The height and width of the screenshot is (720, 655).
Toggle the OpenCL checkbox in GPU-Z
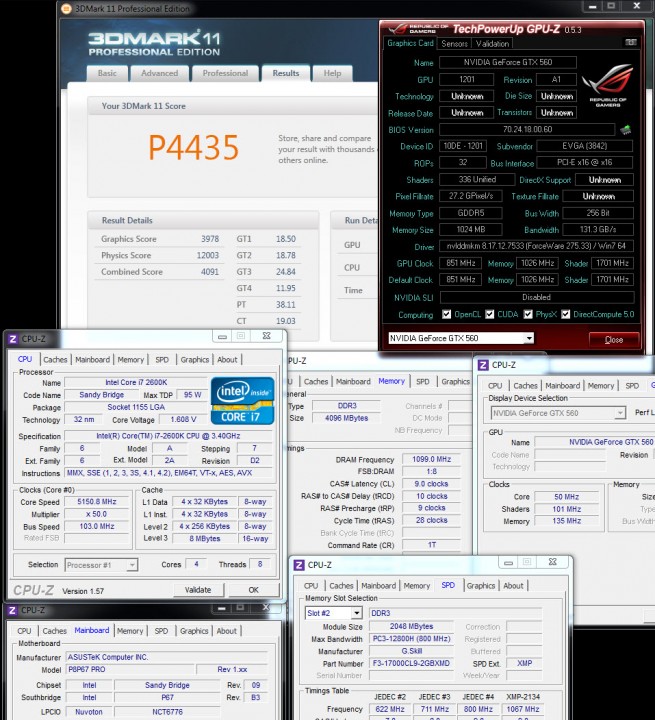[x=446, y=314]
